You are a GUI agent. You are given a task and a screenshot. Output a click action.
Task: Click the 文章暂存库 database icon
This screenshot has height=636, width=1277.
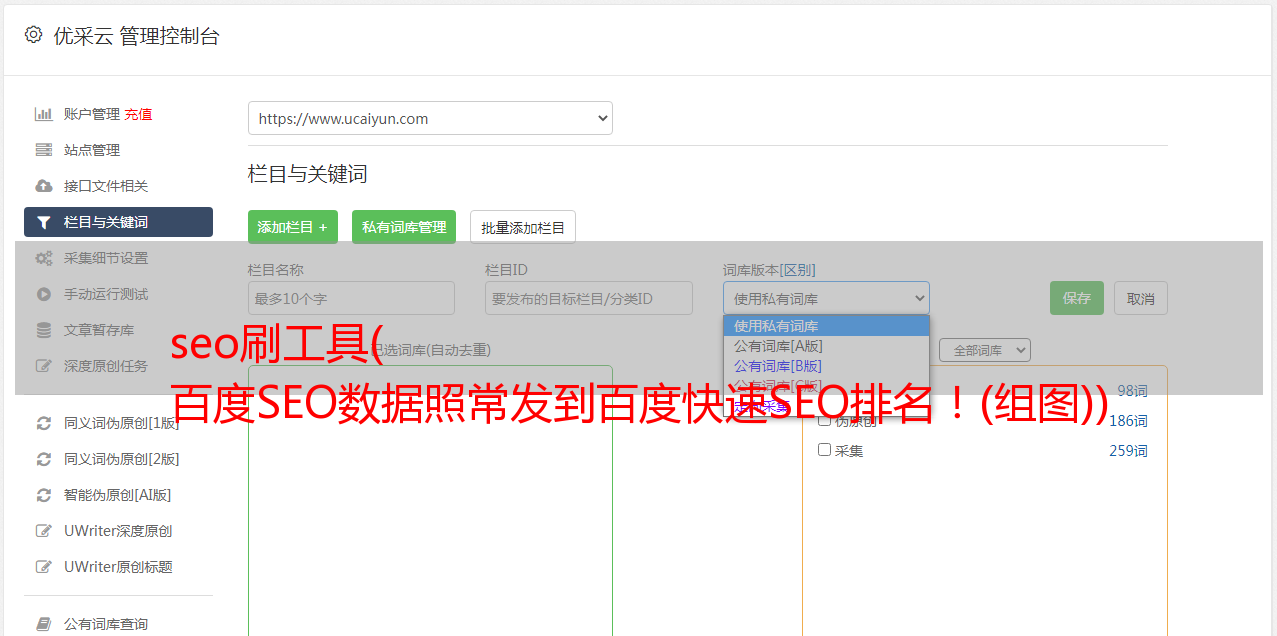(43, 330)
